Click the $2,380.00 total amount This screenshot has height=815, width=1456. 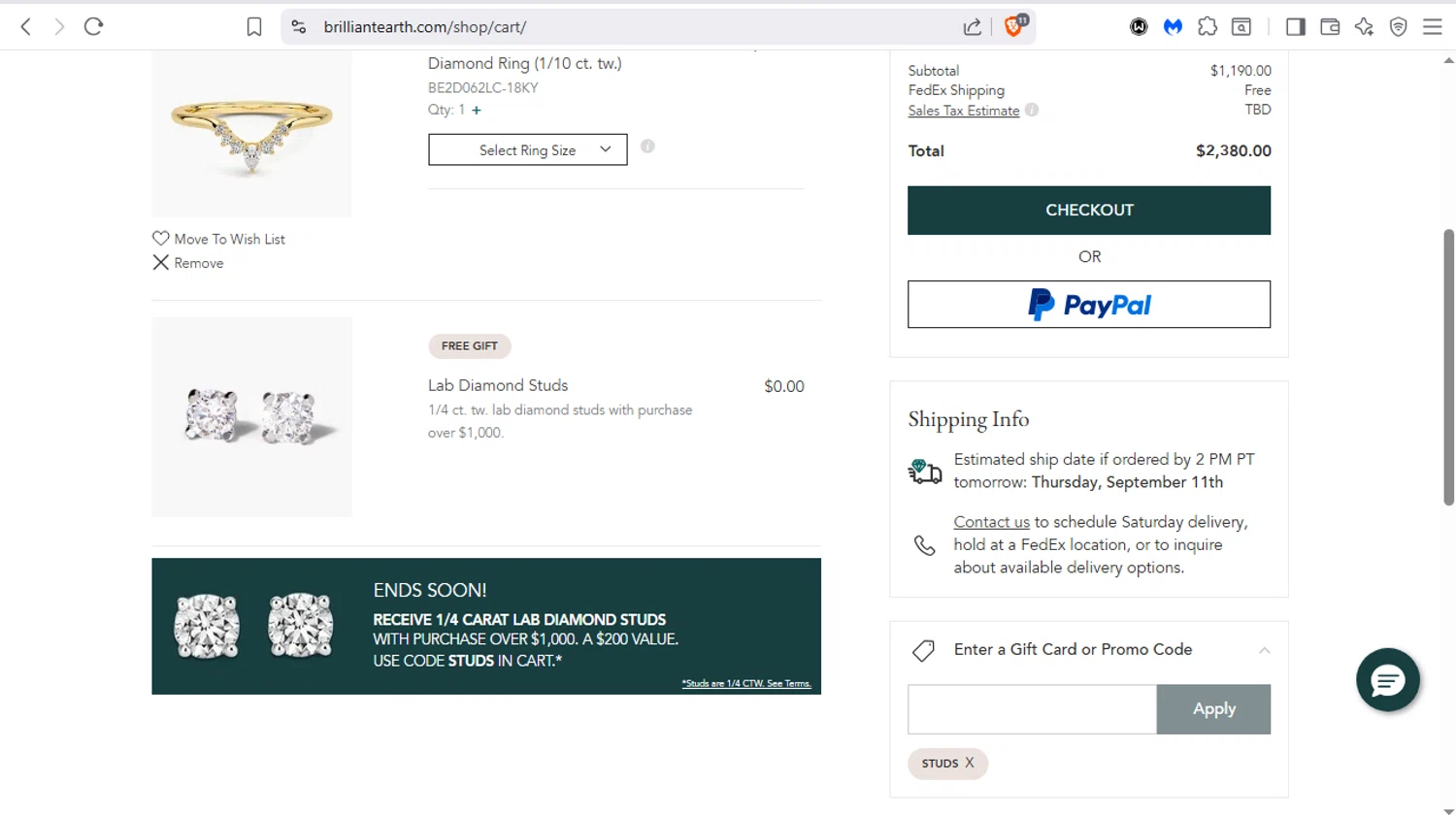1233,151
